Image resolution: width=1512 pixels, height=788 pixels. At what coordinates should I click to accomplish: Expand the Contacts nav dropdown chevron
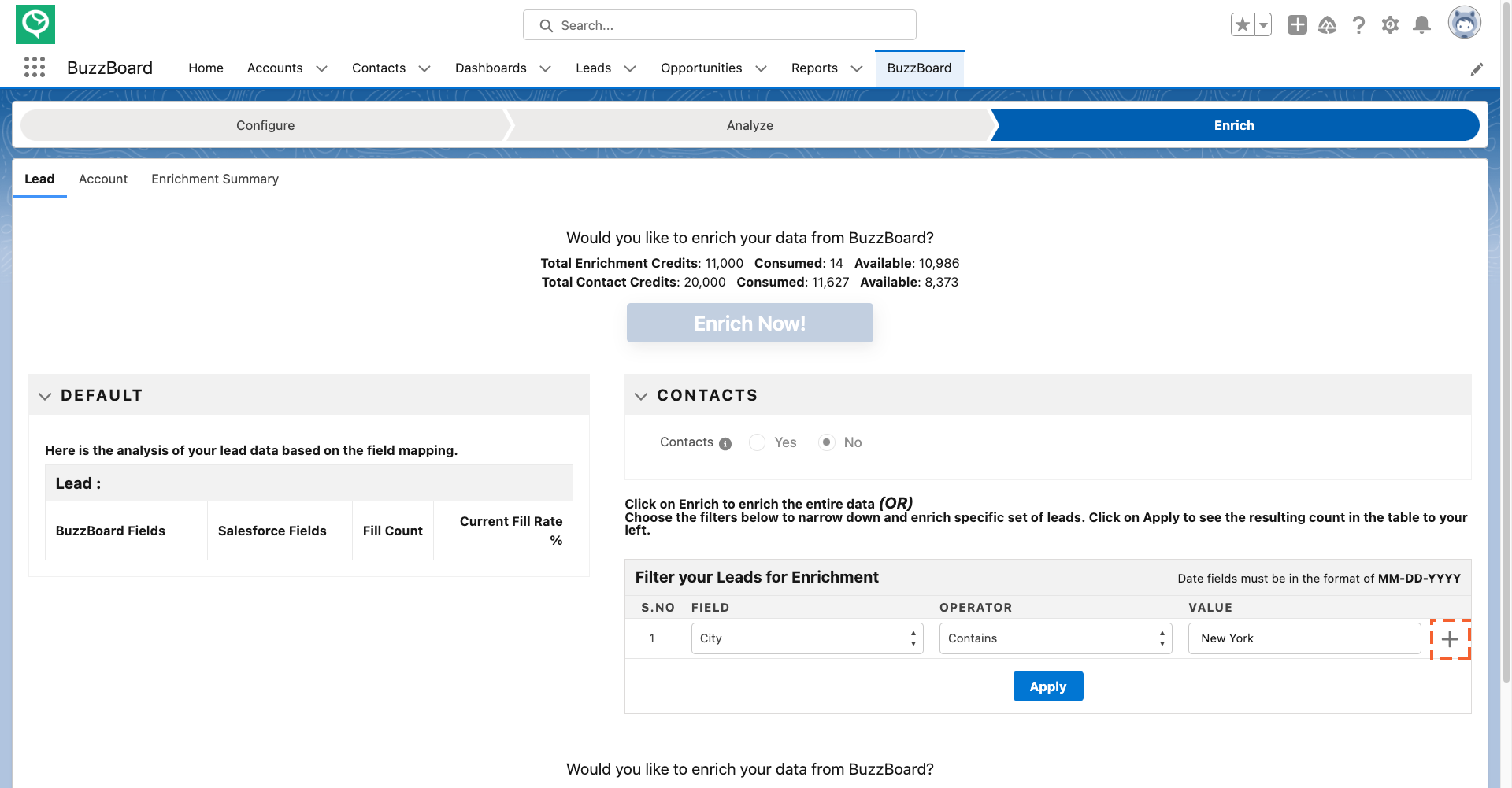tap(424, 68)
